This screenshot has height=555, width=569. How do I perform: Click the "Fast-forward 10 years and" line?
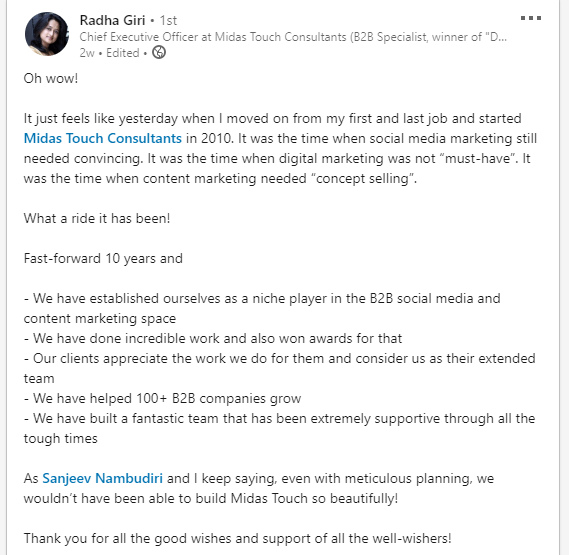pos(103,258)
